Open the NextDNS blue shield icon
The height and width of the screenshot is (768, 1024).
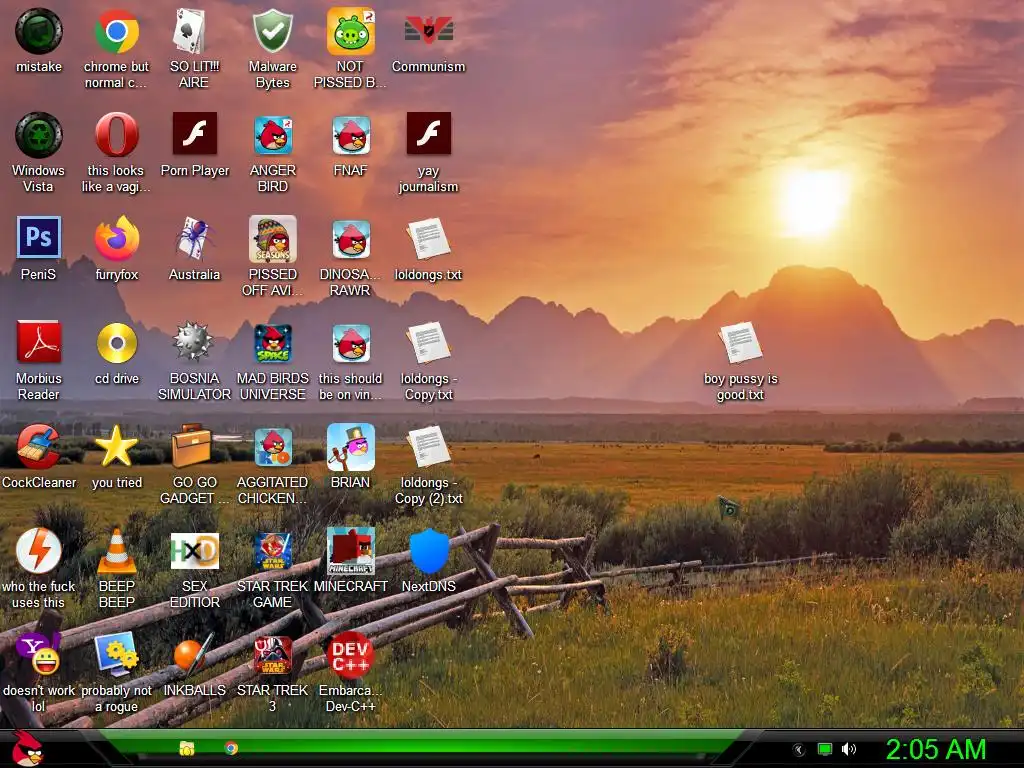428,552
